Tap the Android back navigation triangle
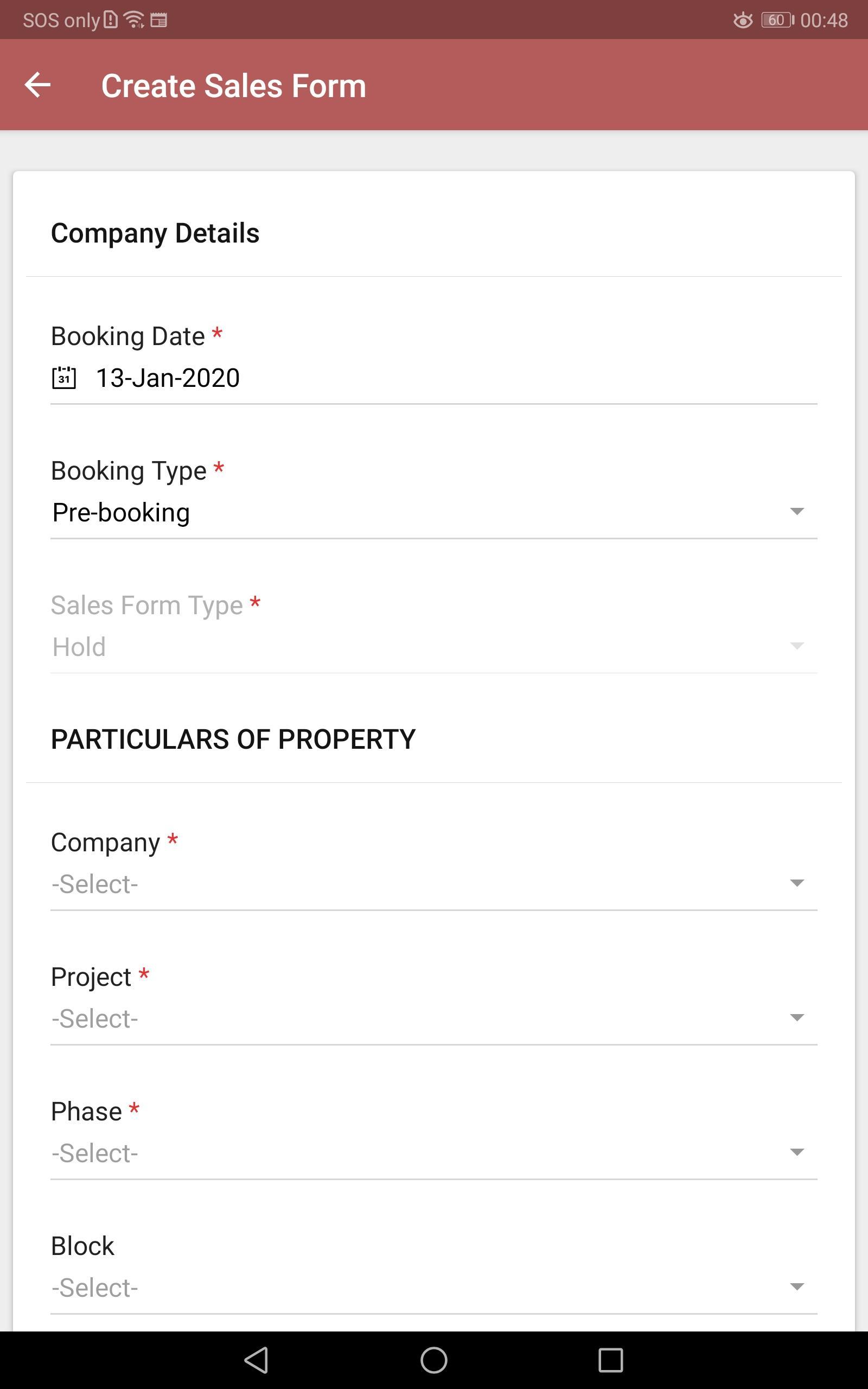868x1389 pixels. click(x=257, y=1360)
